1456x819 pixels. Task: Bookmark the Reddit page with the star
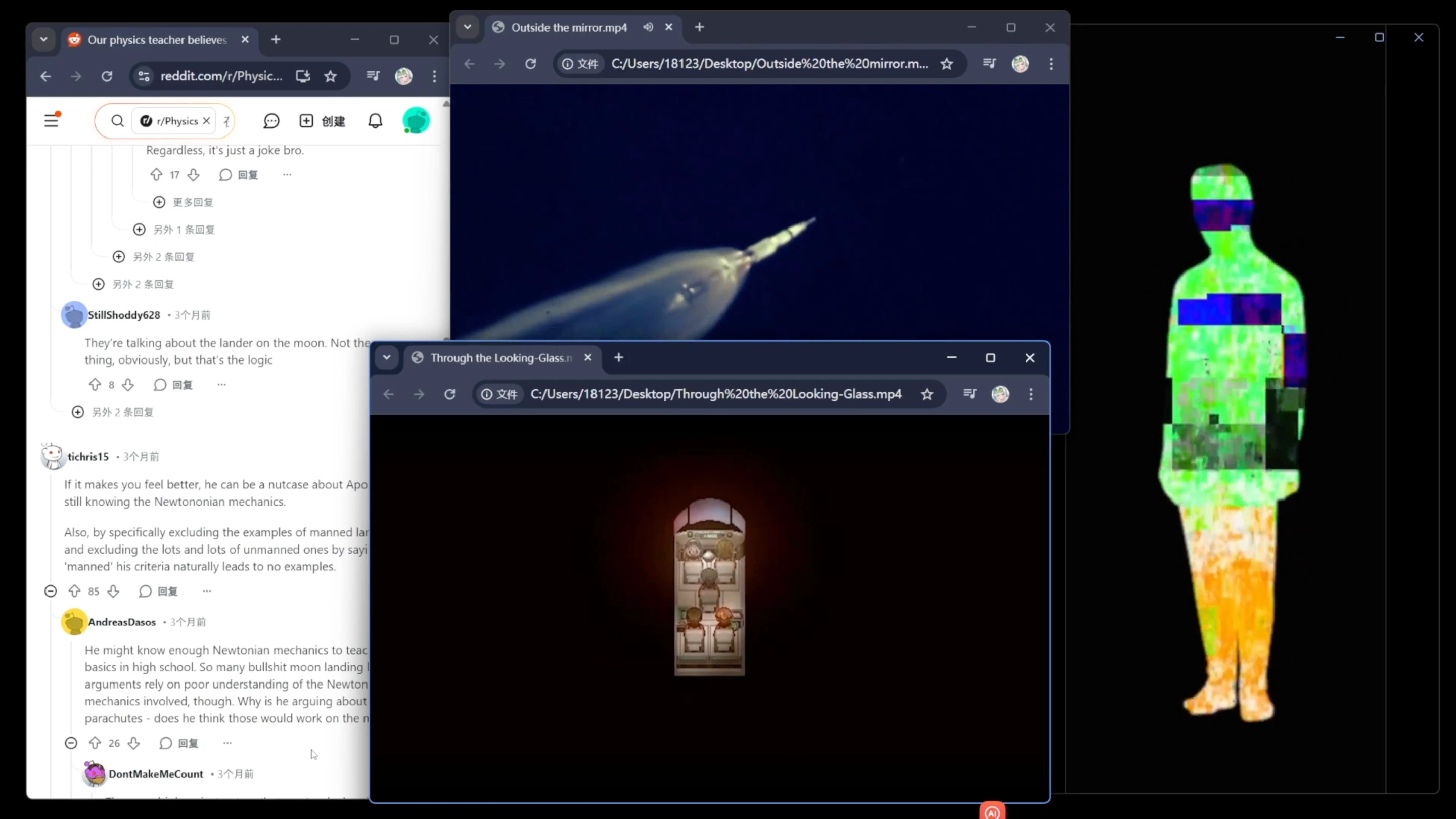pyautogui.click(x=331, y=76)
